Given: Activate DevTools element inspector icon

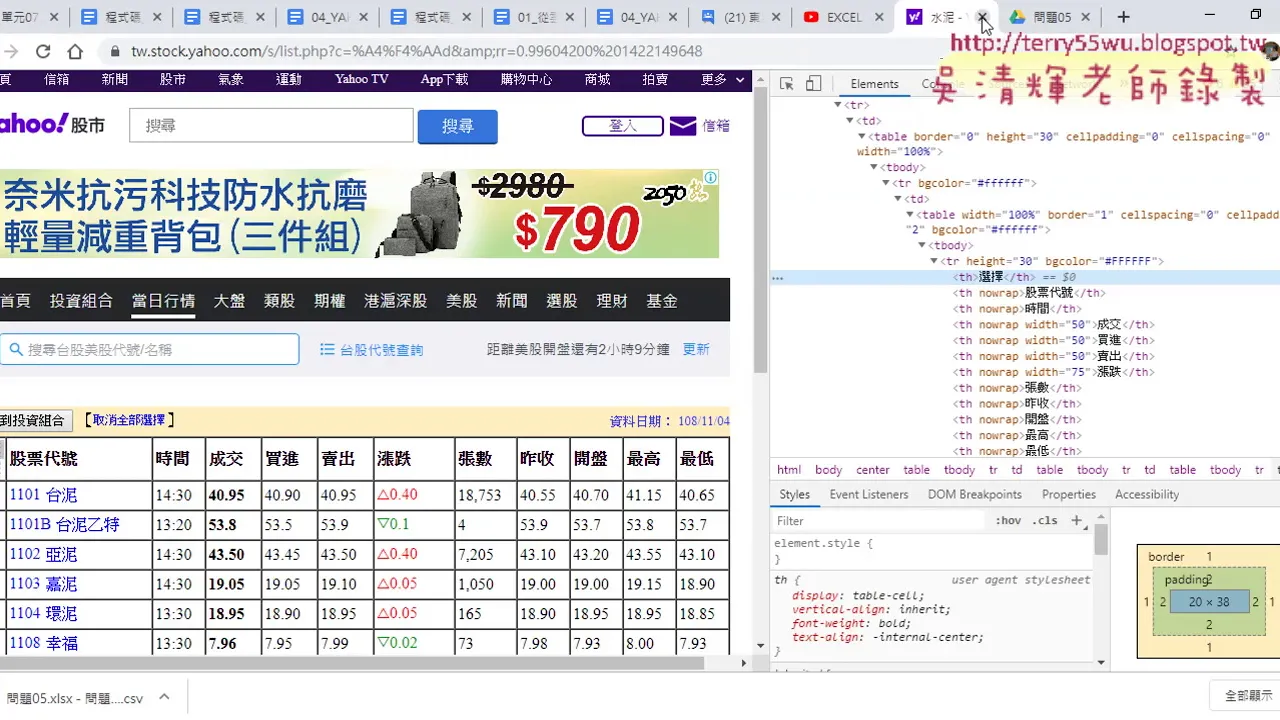Looking at the screenshot, I should coord(787,84).
